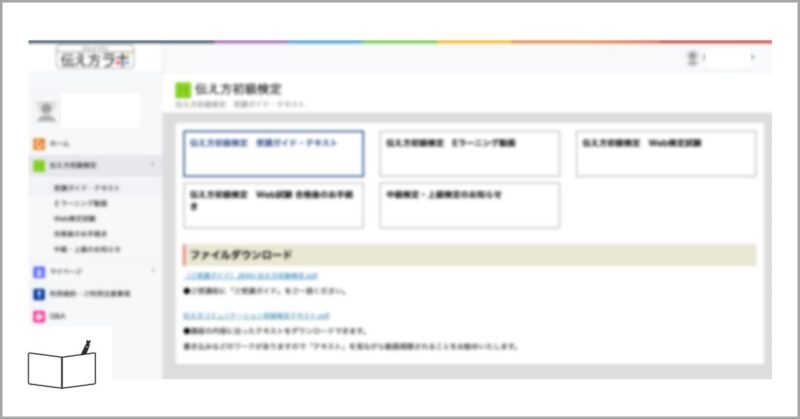Open Web検定試験 sidebar sub-item
The image size is (800, 419).
point(74,219)
